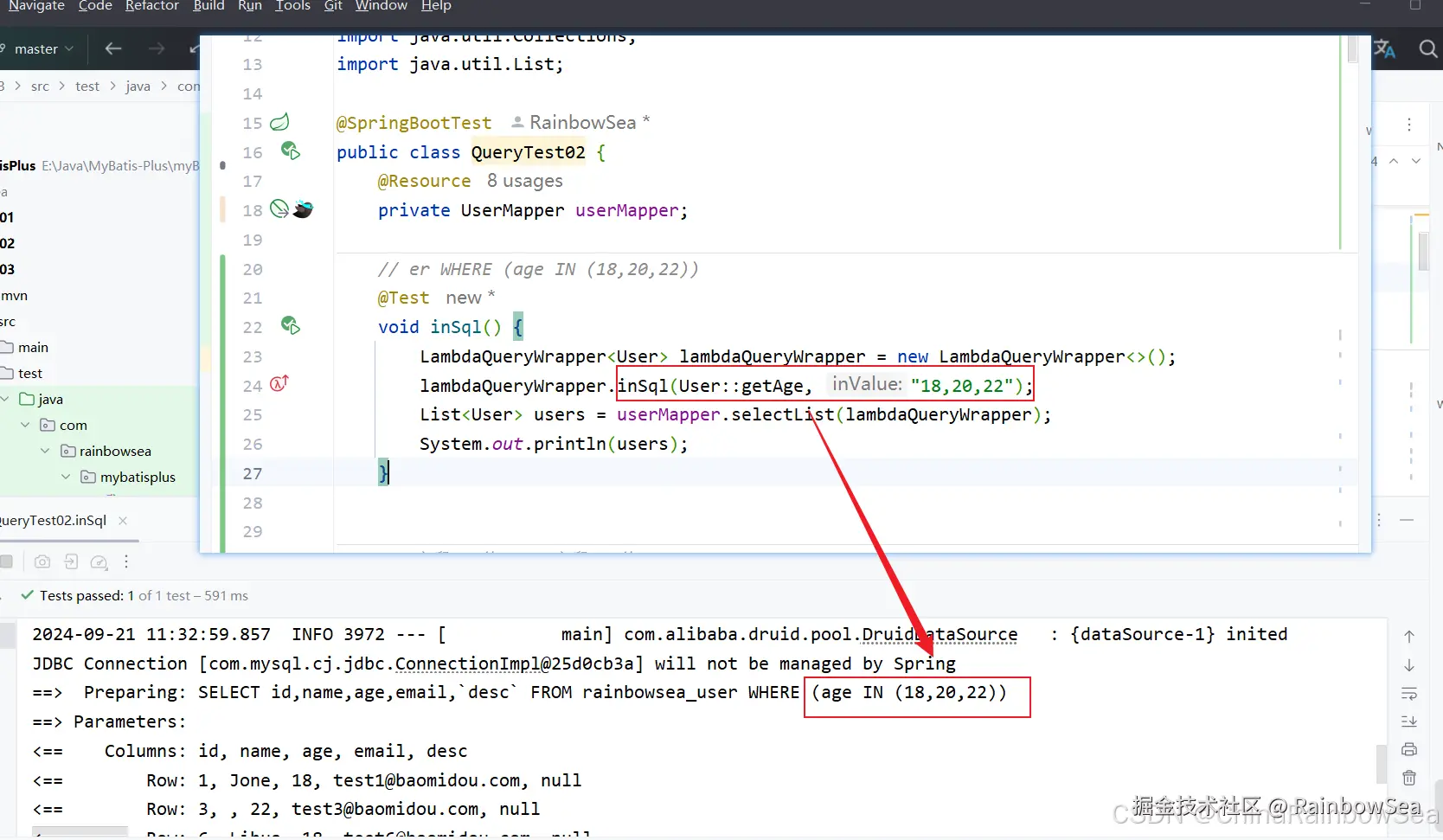
Task: Navigate back with the left arrow
Action: click(x=113, y=48)
